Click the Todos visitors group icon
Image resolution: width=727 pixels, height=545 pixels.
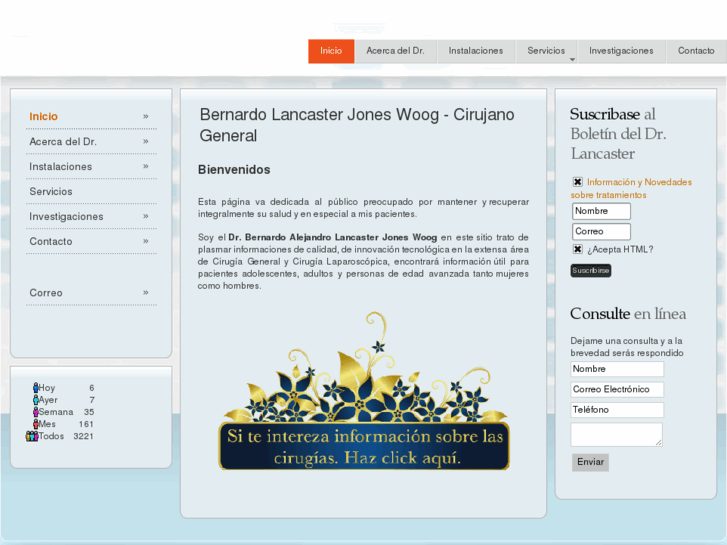(32, 436)
